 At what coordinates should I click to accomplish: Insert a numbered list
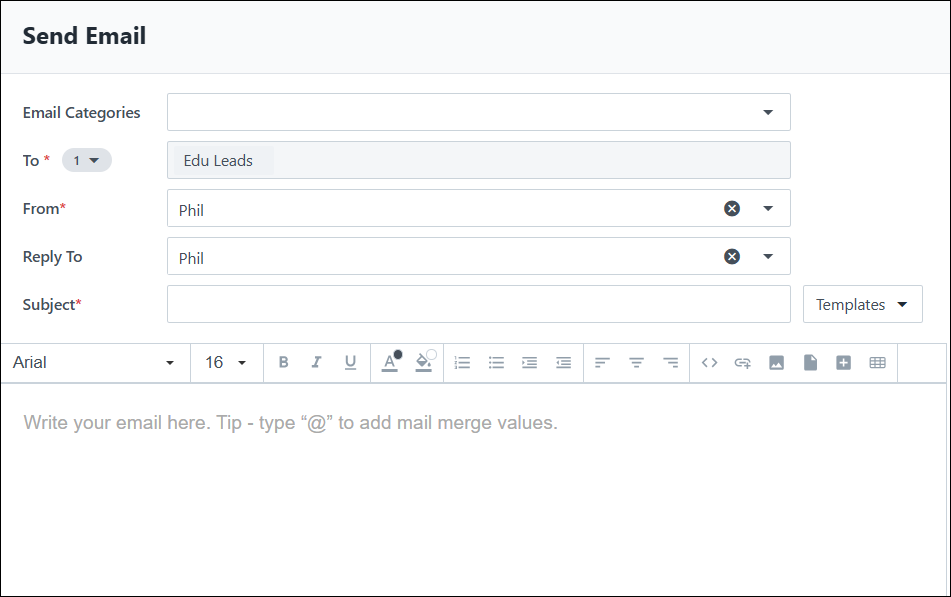coord(462,362)
